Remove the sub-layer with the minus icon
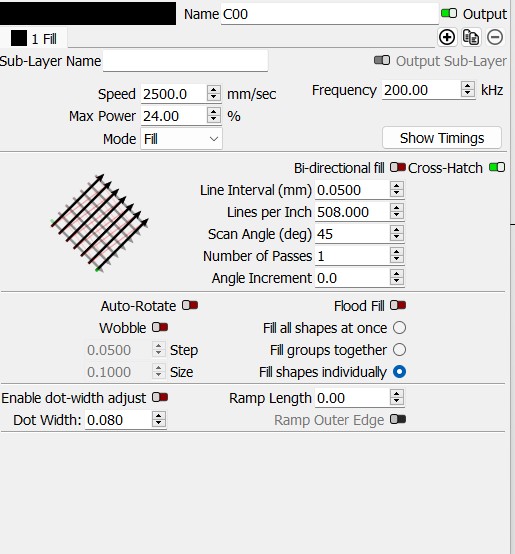515x554 pixels. (x=495, y=37)
